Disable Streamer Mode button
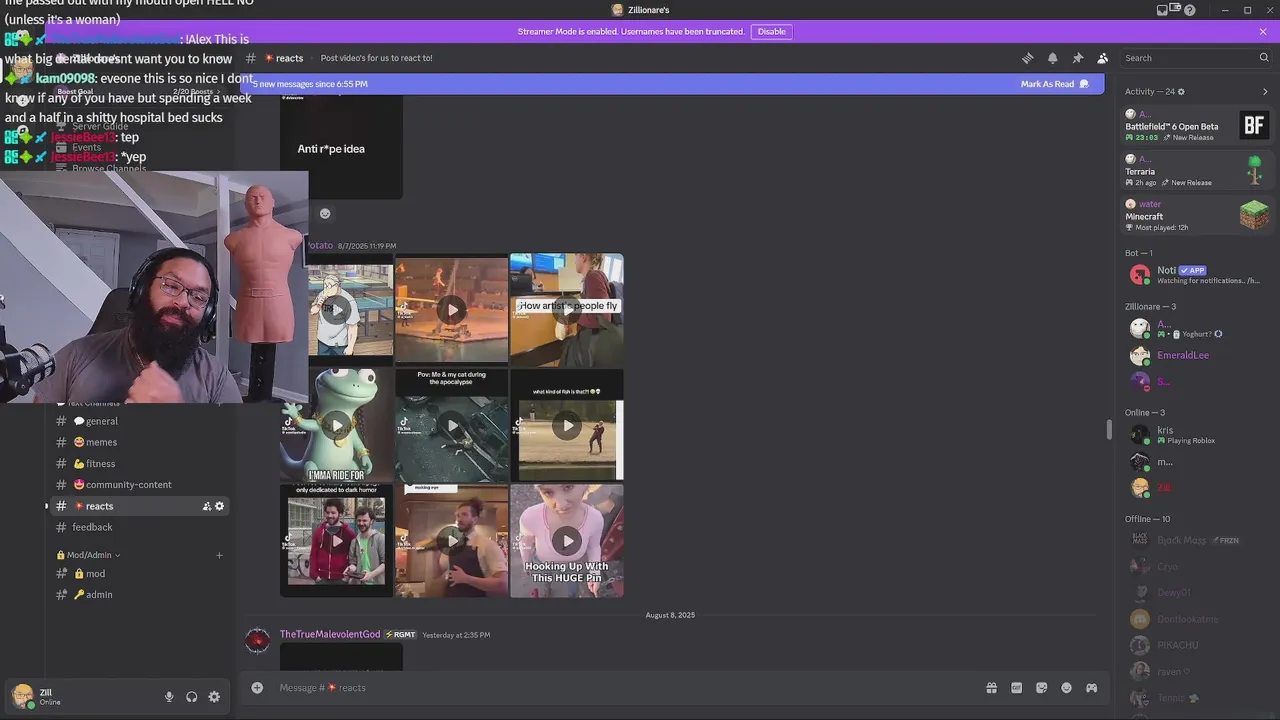The height and width of the screenshot is (720, 1280). coord(771,31)
